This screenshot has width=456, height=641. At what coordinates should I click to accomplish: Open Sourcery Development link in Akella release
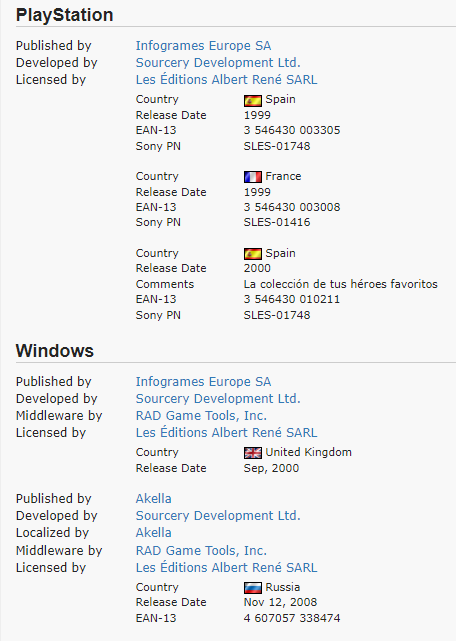click(218, 516)
